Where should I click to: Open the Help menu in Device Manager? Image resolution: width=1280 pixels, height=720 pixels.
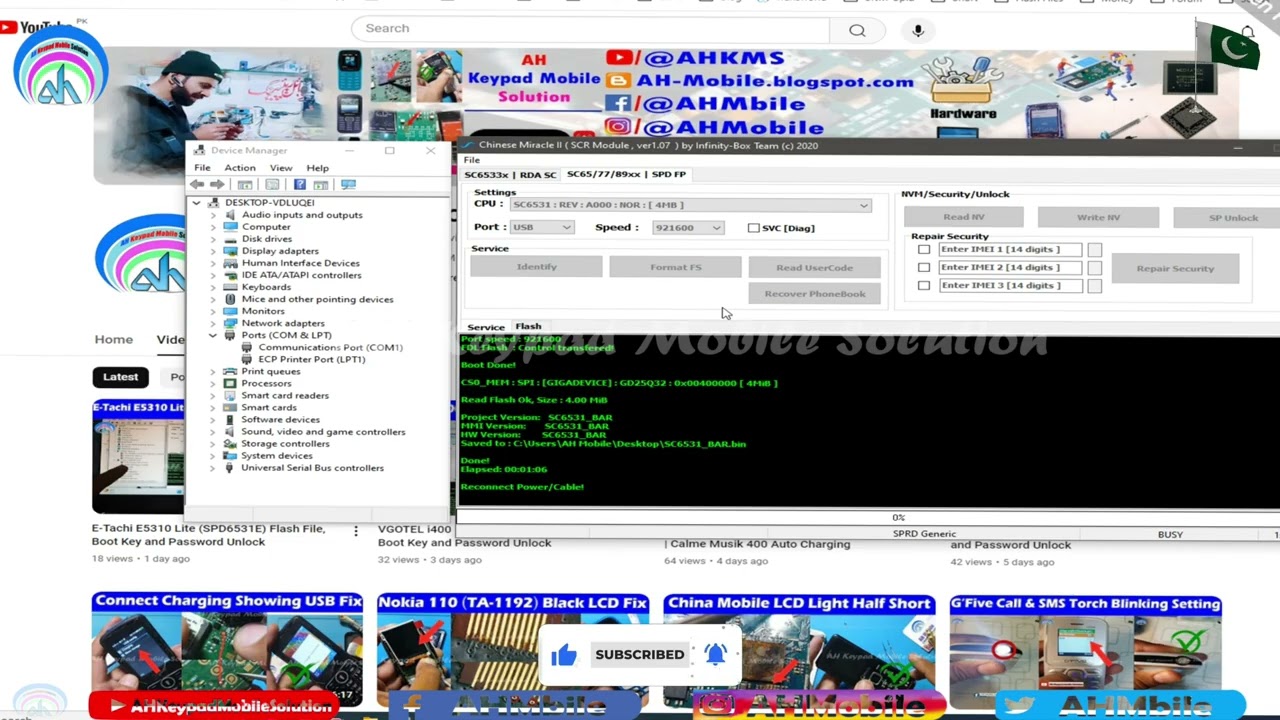317,168
